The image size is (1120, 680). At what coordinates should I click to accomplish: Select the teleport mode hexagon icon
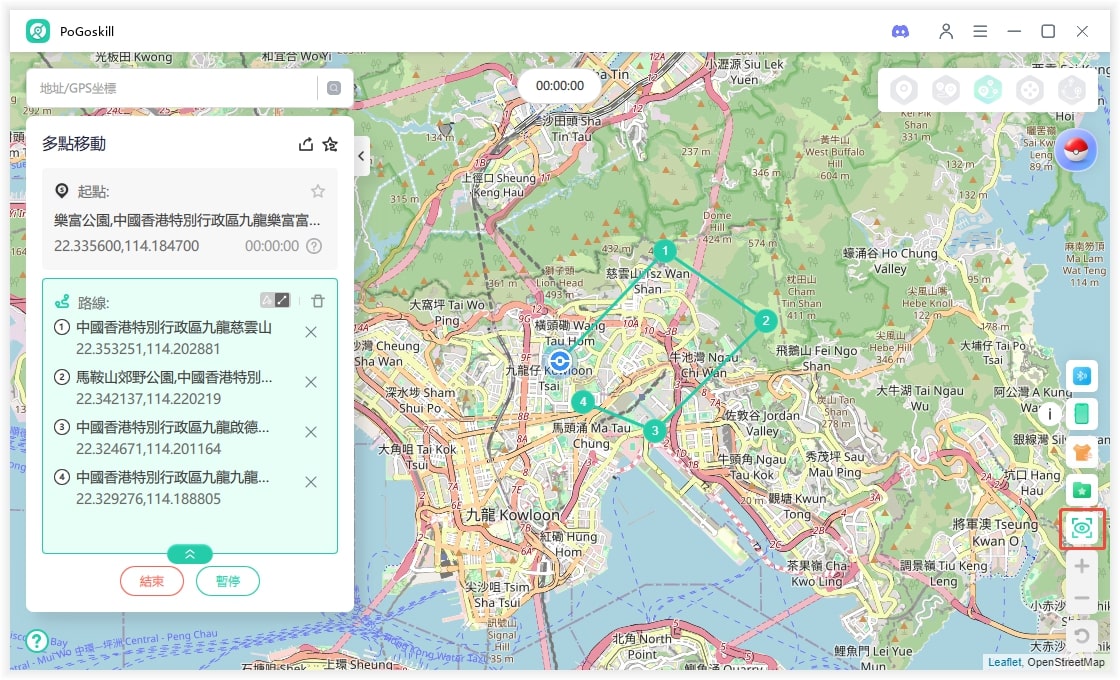coord(904,91)
